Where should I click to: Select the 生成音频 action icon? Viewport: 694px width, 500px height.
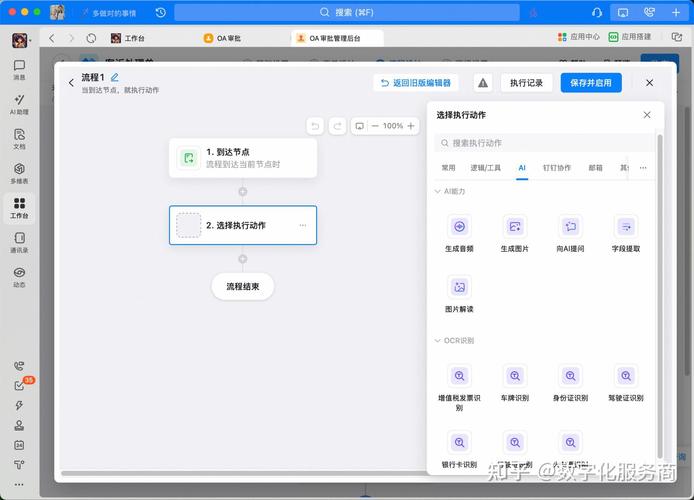pos(459,227)
